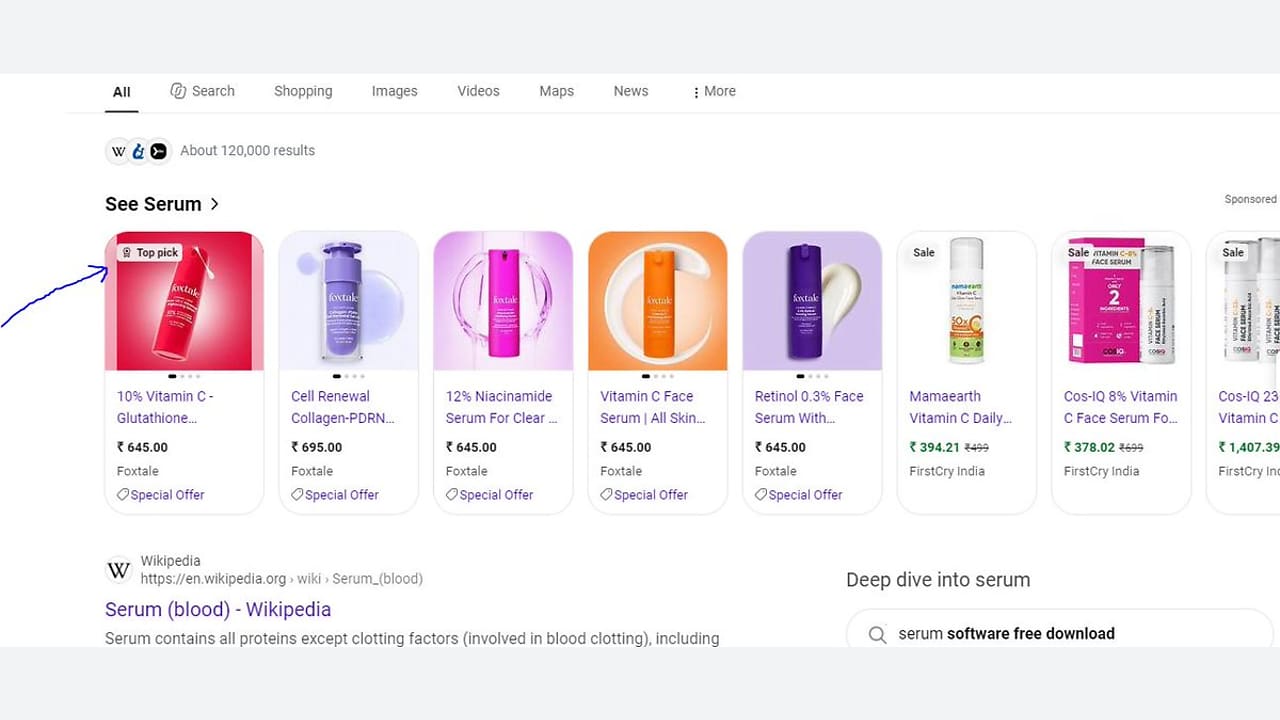Click the Wikipedia source icon near results count
Screen dimensions: 1280x720
[118, 151]
